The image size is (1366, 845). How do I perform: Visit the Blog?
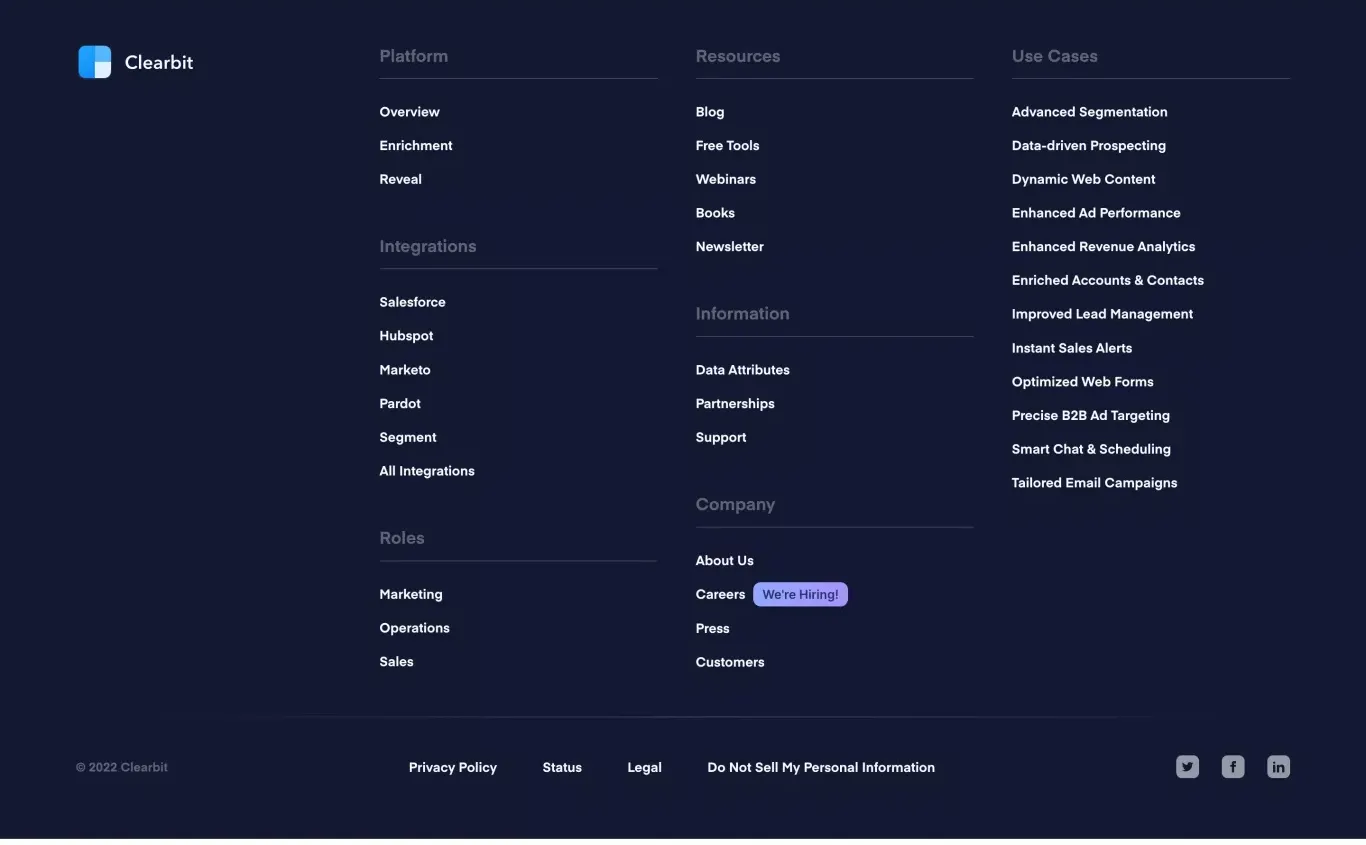click(710, 112)
